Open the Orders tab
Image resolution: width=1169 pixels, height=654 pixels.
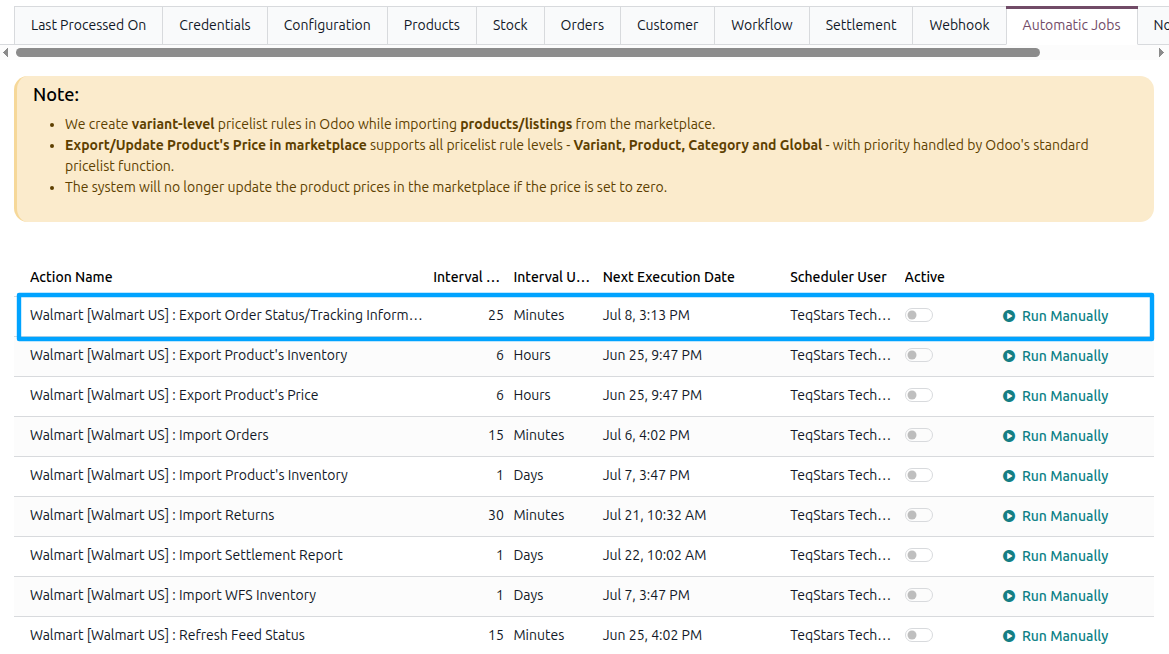pyautogui.click(x=582, y=25)
